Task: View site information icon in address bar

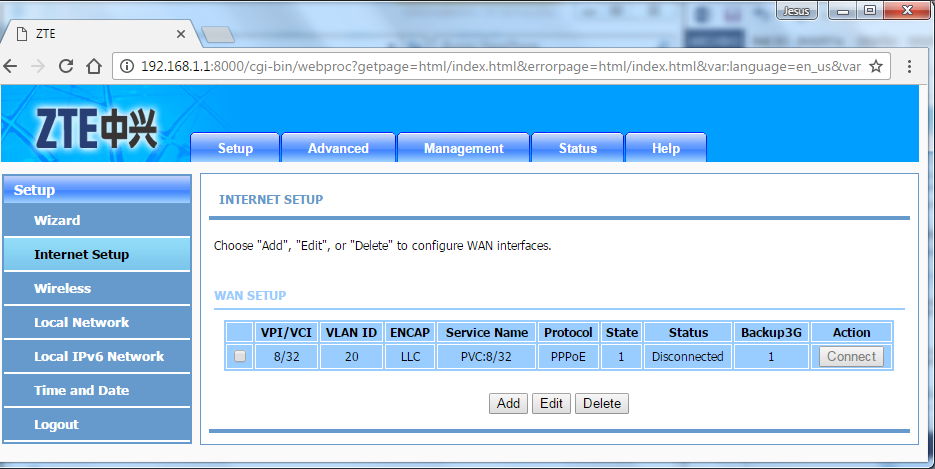Action: (x=126, y=66)
